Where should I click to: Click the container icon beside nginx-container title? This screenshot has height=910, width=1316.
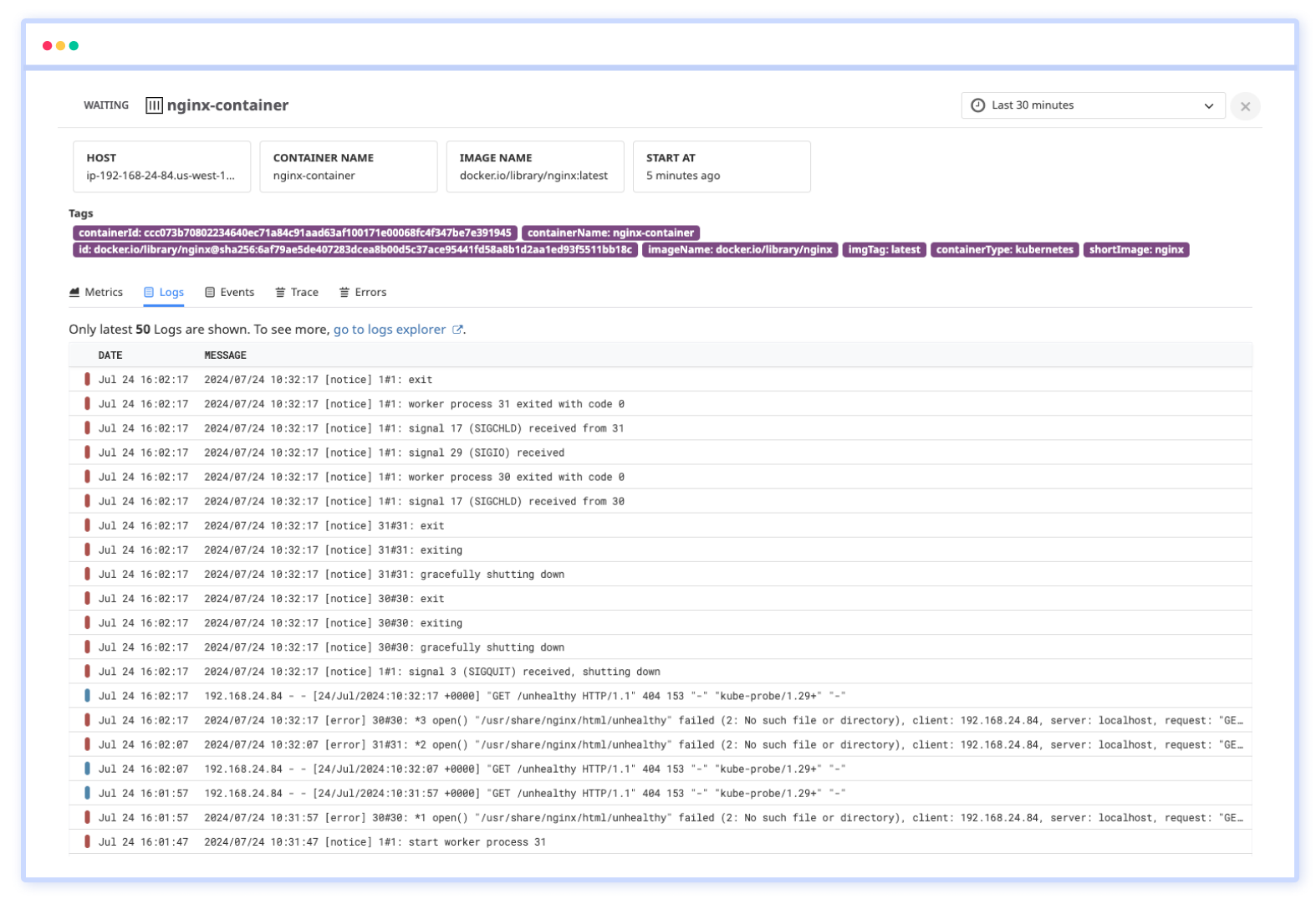coord(154,105)
